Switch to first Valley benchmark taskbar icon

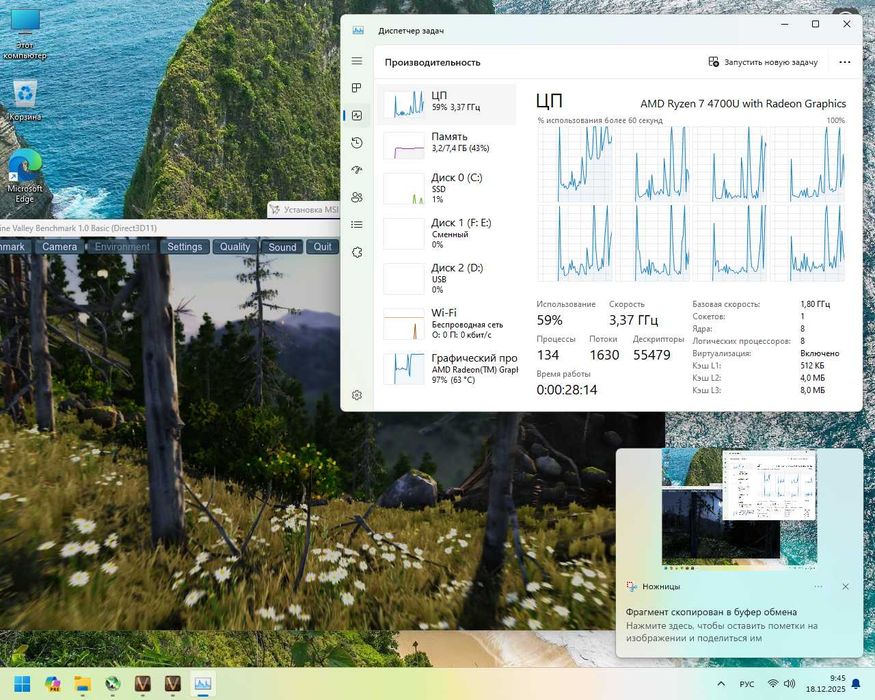click(143, 683)
